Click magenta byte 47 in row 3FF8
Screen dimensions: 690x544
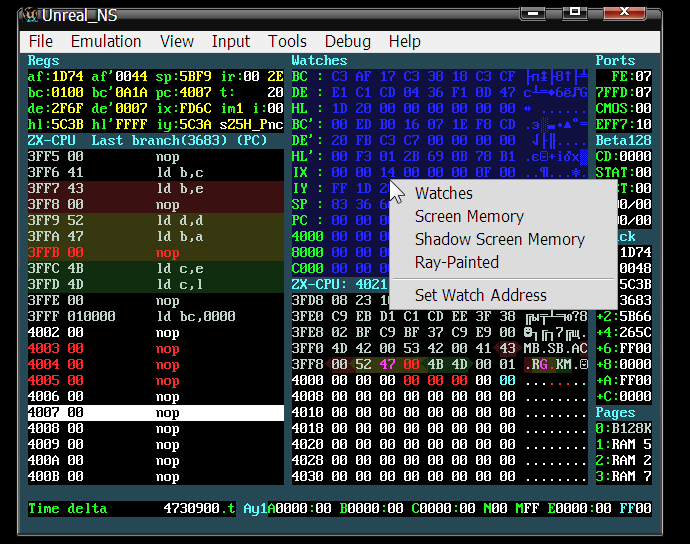tap(387, 364)
